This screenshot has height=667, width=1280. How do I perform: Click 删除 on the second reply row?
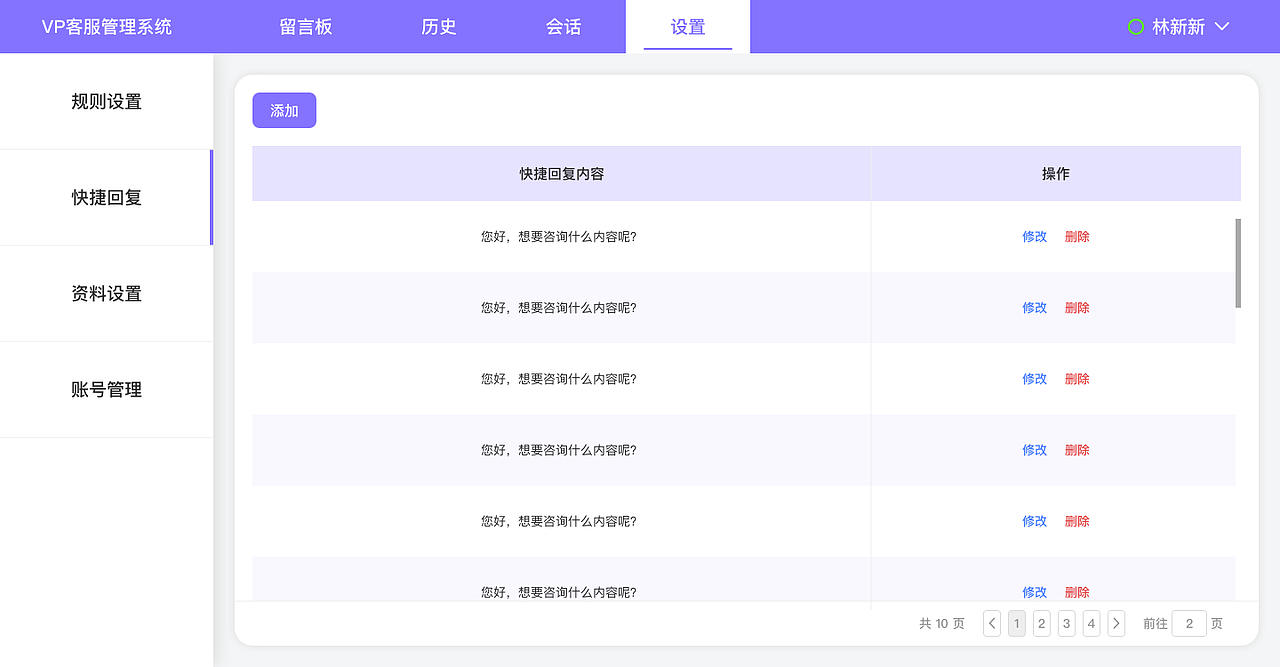coord(1077,307)
